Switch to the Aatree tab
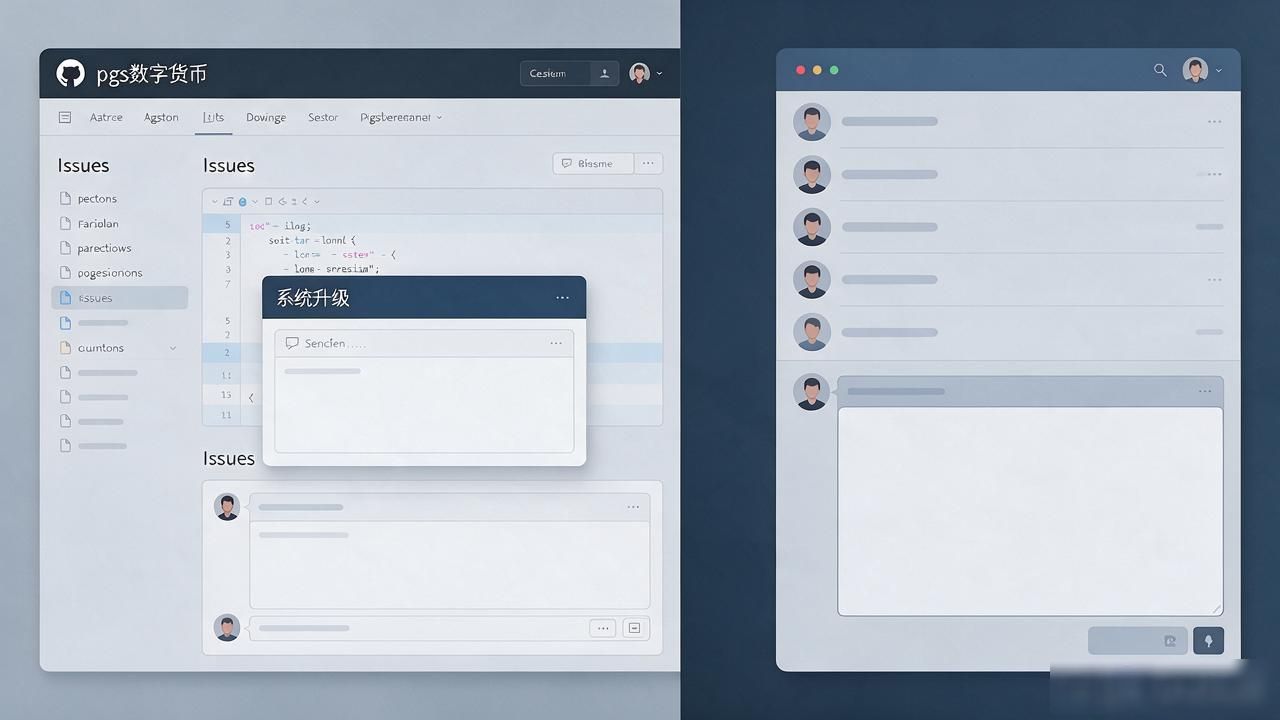 [x=106, y=117]
